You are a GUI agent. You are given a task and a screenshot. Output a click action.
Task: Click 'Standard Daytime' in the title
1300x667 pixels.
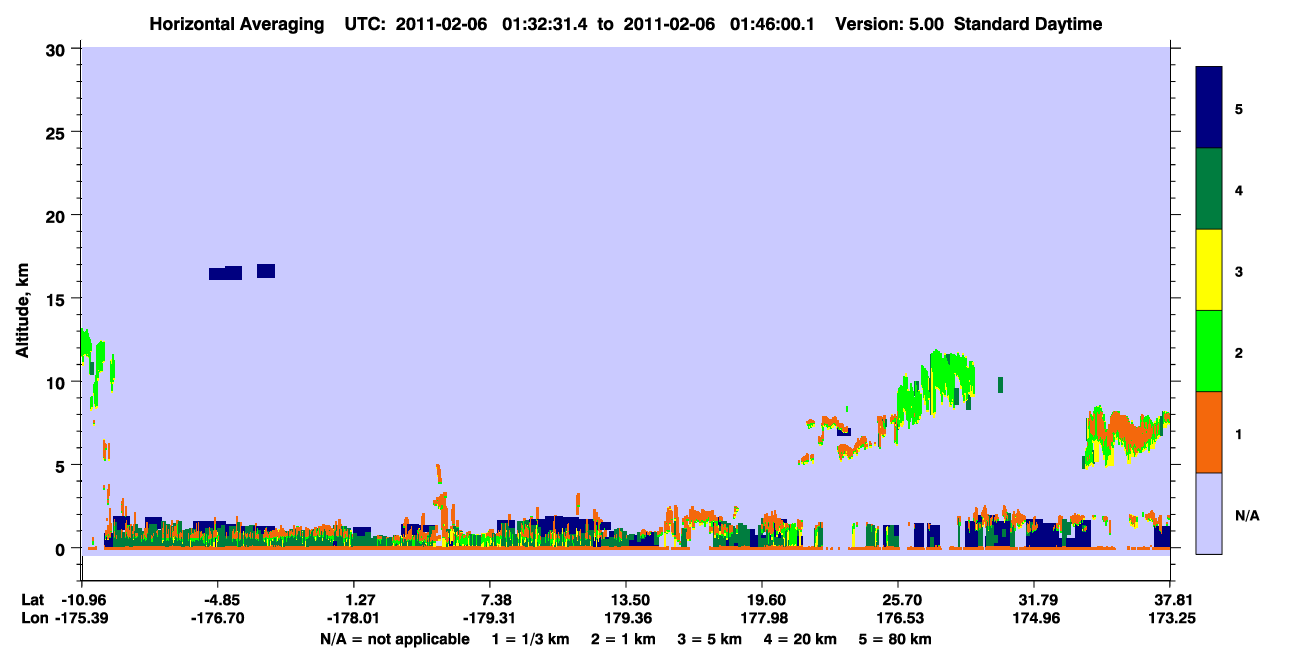pos(1028,24)
